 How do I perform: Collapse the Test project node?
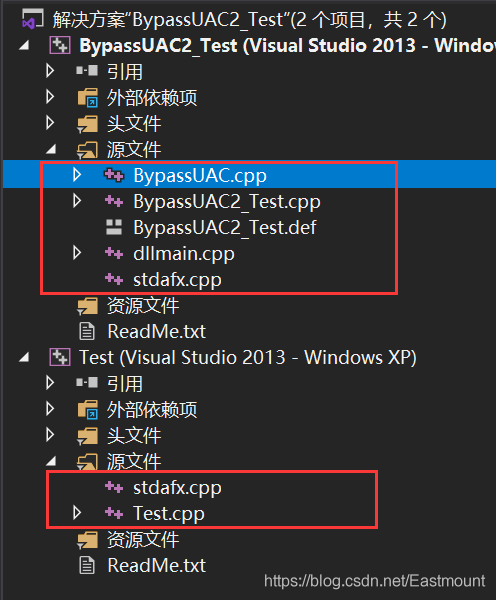pyautogui.click(x=24, y=357)
